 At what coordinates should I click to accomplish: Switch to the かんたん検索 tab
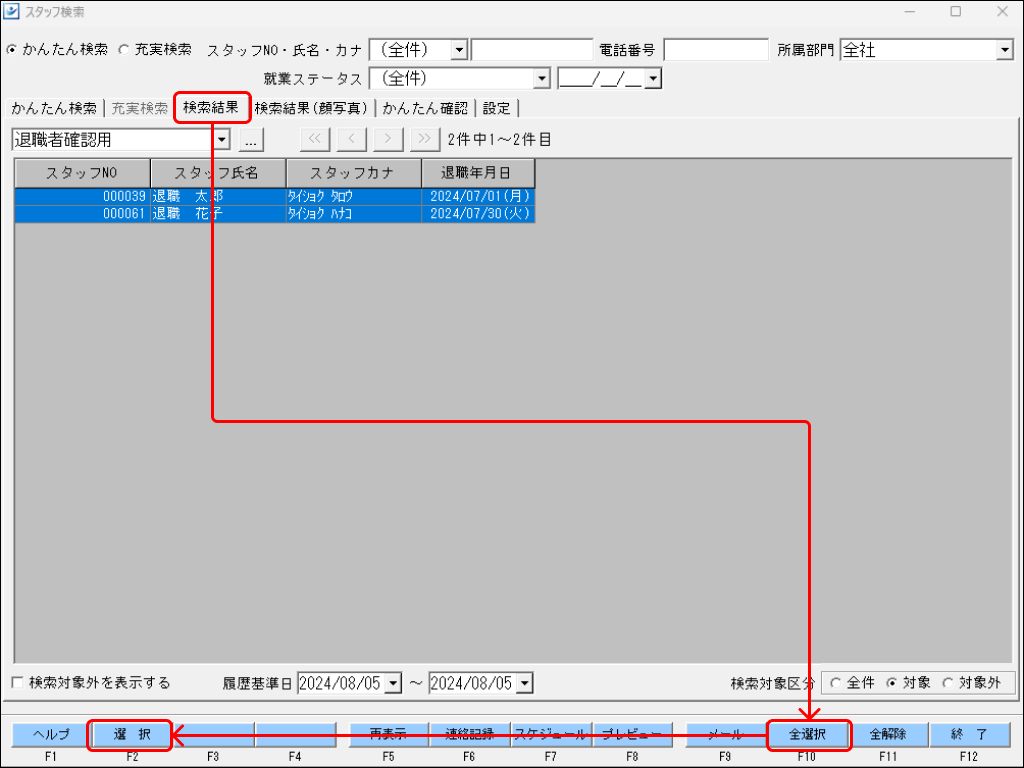(54, 108)
